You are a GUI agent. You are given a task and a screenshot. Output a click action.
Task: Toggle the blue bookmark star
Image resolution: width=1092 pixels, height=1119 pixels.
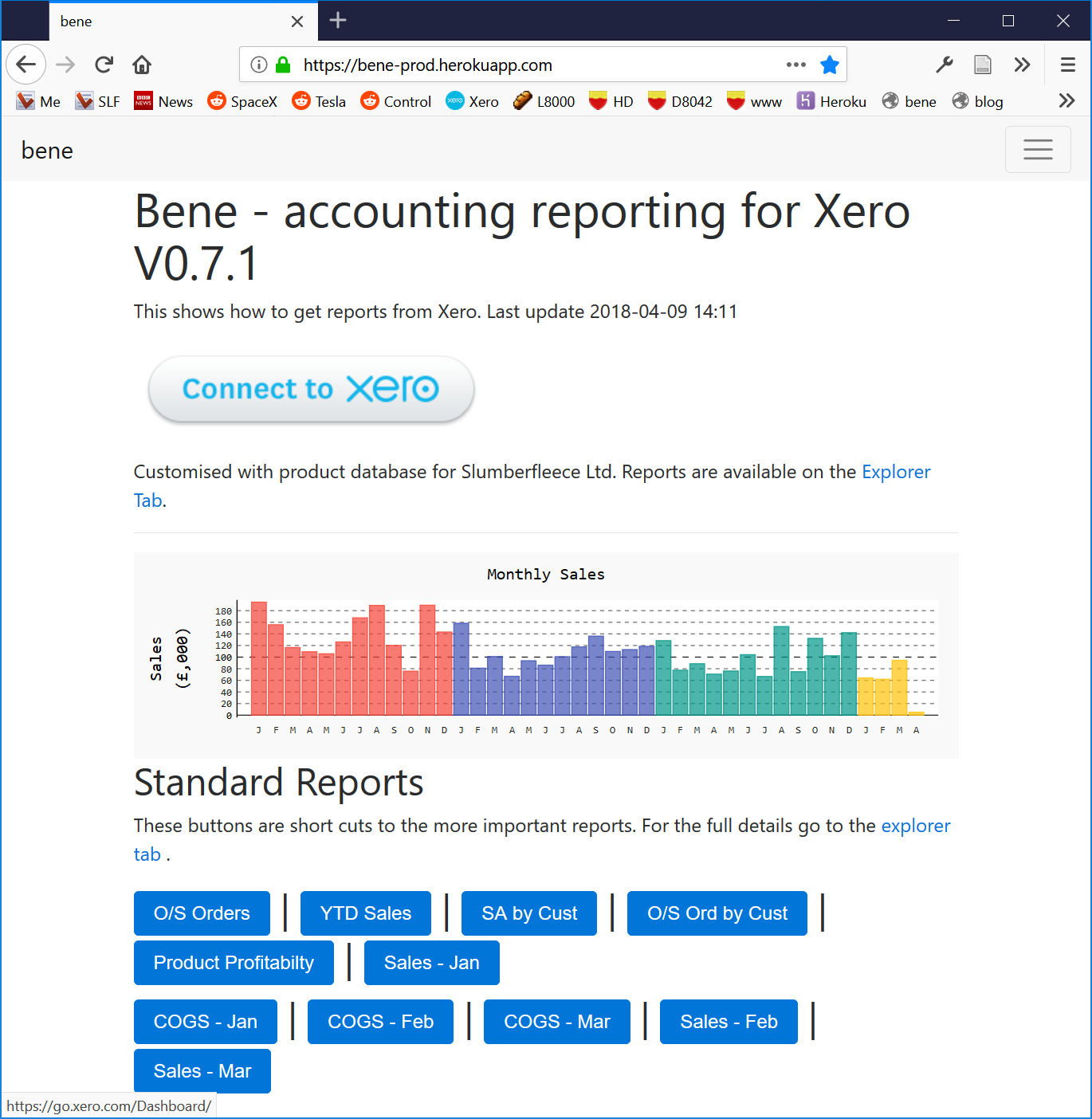pos(830,65)
